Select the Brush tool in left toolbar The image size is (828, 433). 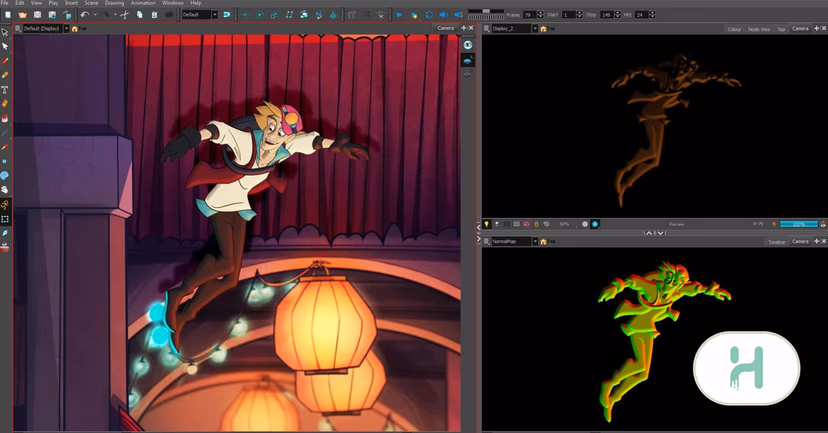[x=5, y=61]
